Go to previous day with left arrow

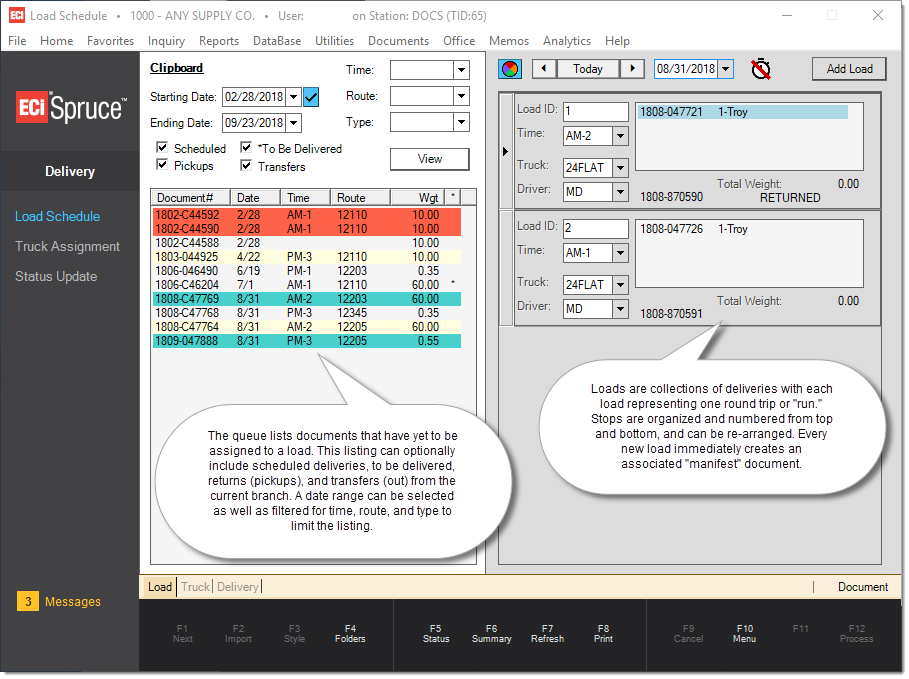546,69
